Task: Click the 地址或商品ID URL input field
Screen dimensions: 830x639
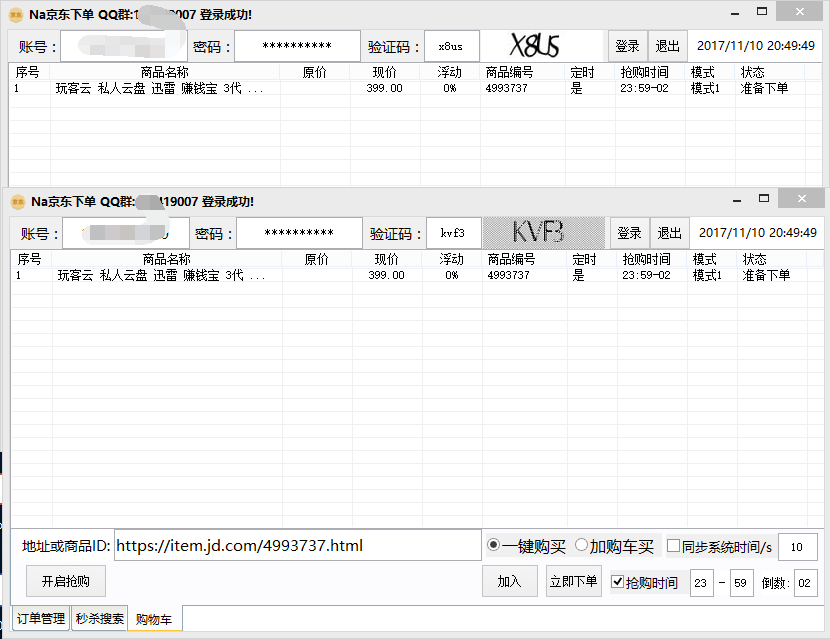Action: (x=298, y=545)
